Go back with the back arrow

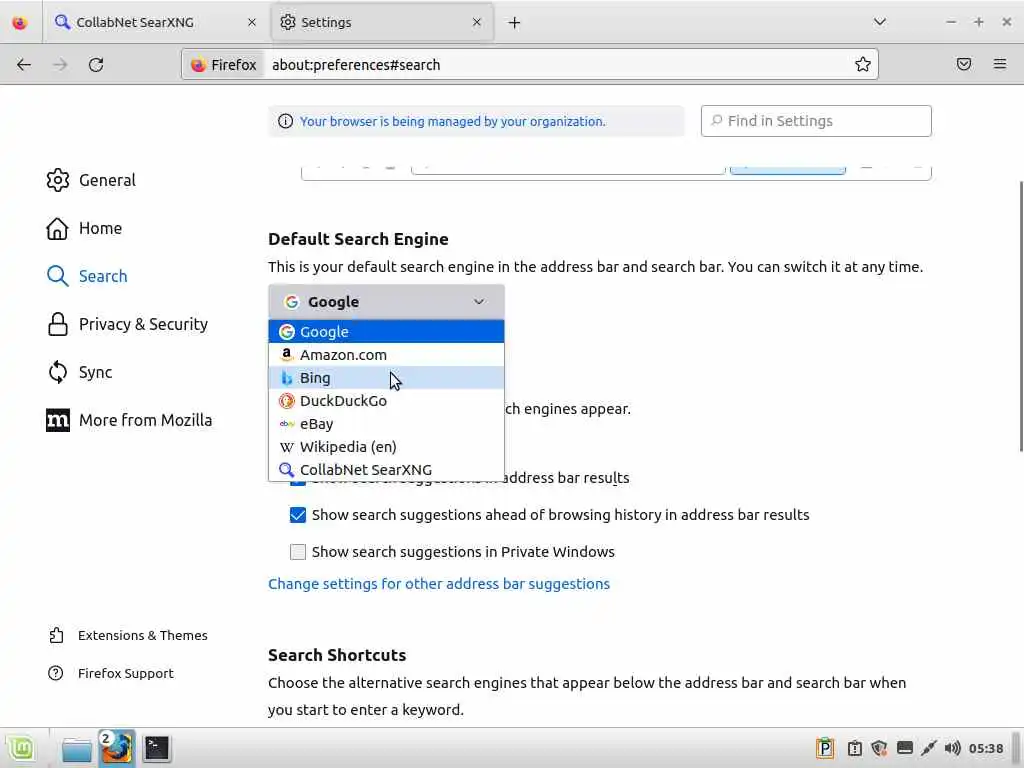(24, 65)
